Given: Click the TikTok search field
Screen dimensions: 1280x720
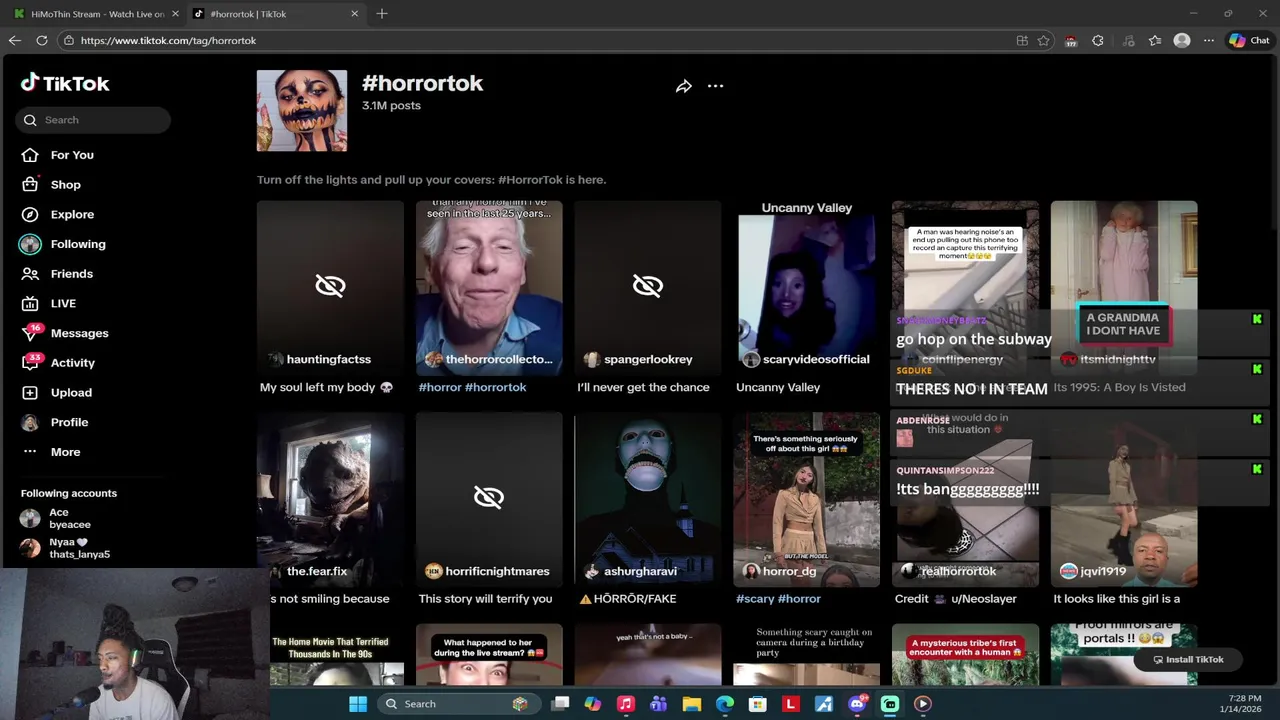Looking at the screenshot, I should click(93, 120).
